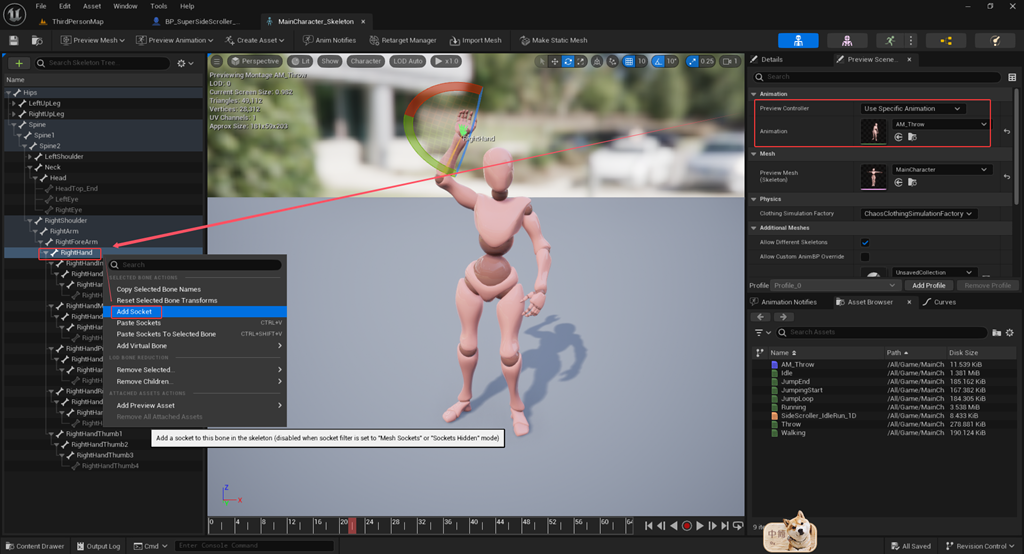Screen dimensions: 1024x554
Task: Open surface snapping icon in viewport
Action: pyautogui.click(x=612, y=61)
